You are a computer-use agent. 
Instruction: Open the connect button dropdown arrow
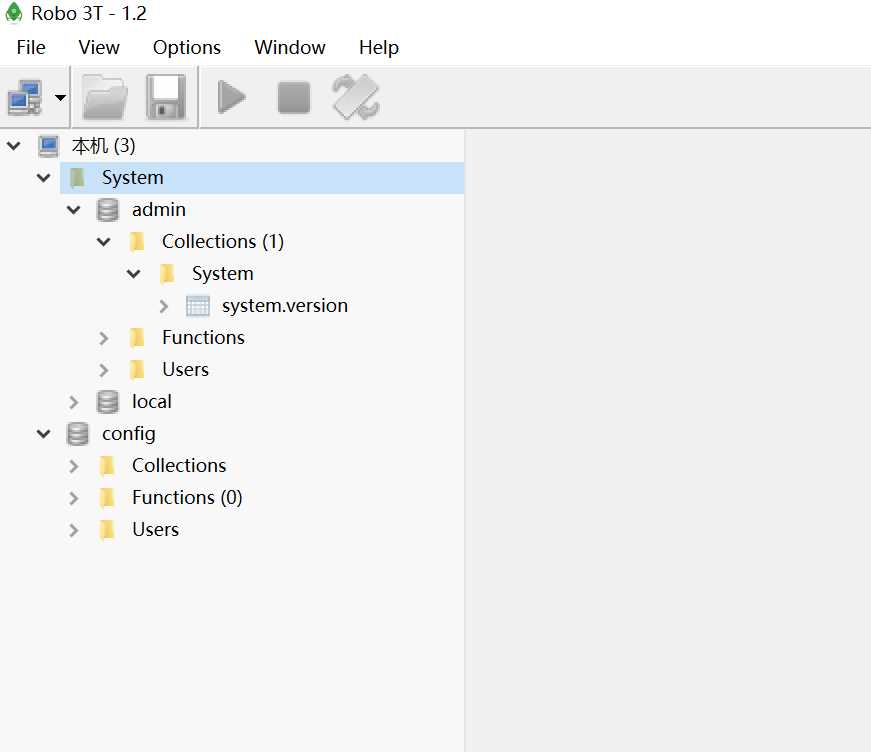(x=61, y=98)
